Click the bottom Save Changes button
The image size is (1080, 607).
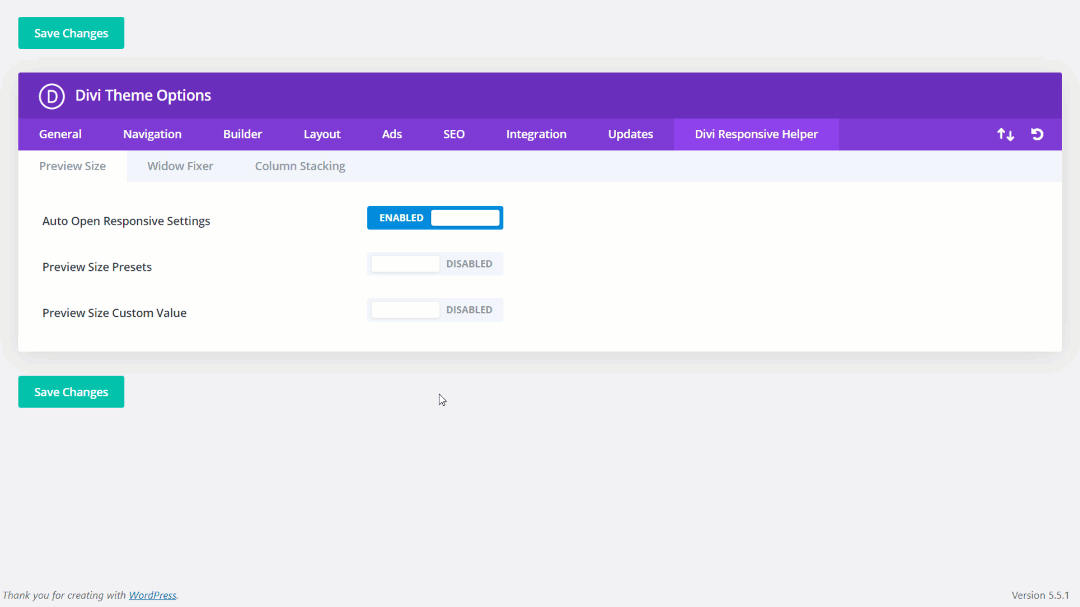(x=71, y=392)
